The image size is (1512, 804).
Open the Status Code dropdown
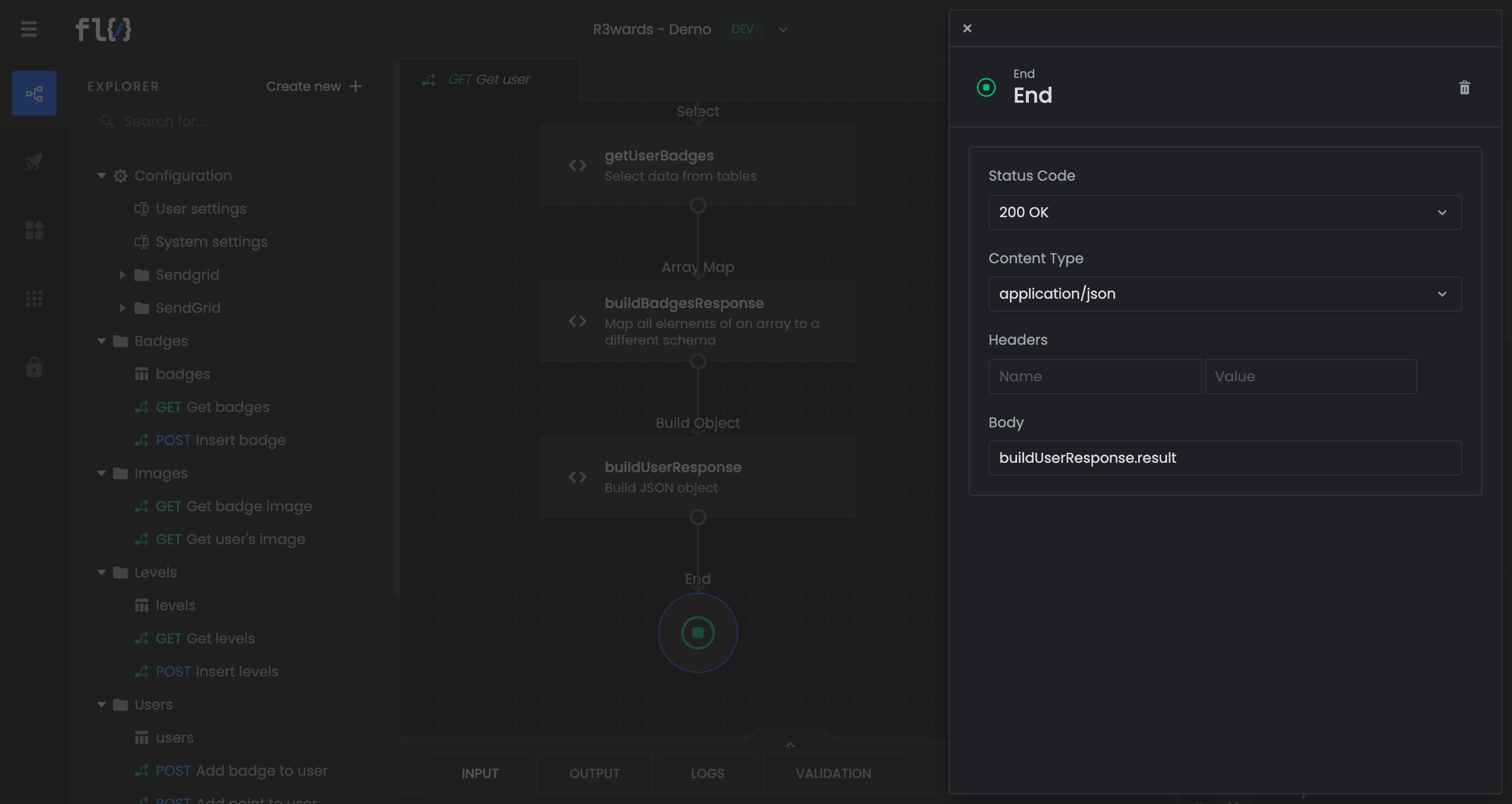pos(1225,213)
